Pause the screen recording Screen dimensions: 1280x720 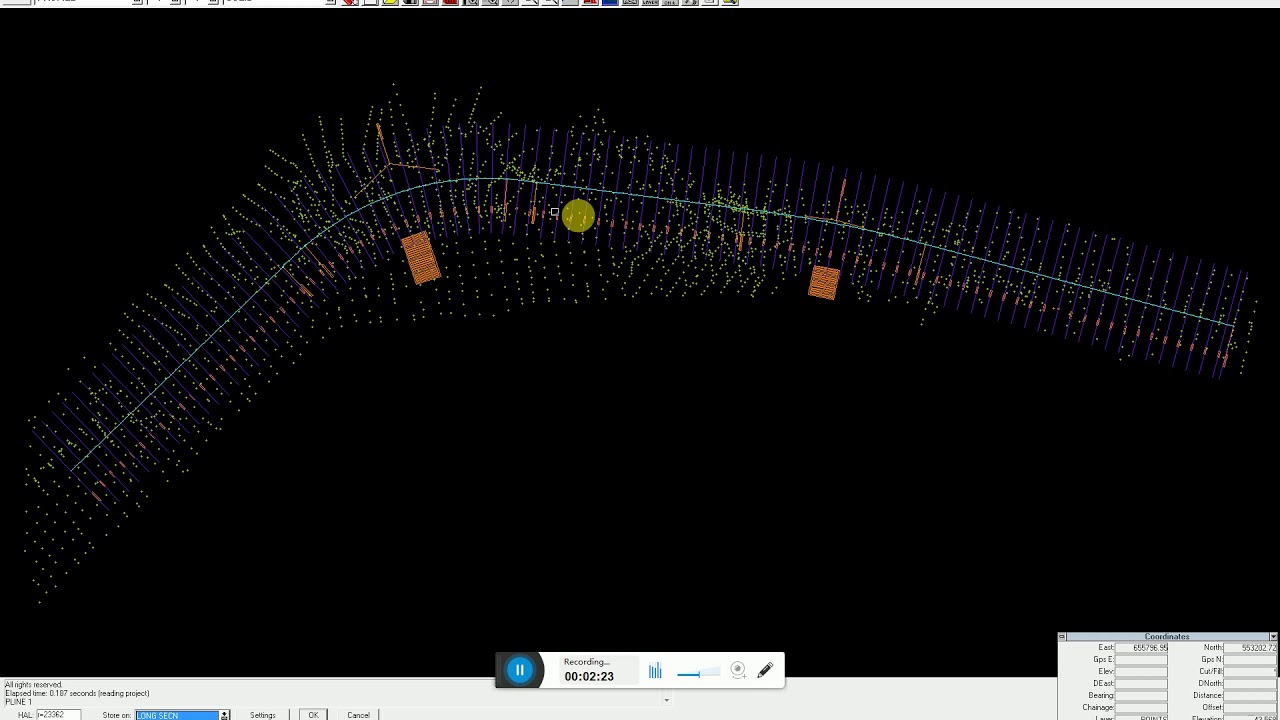click(519, 670)
